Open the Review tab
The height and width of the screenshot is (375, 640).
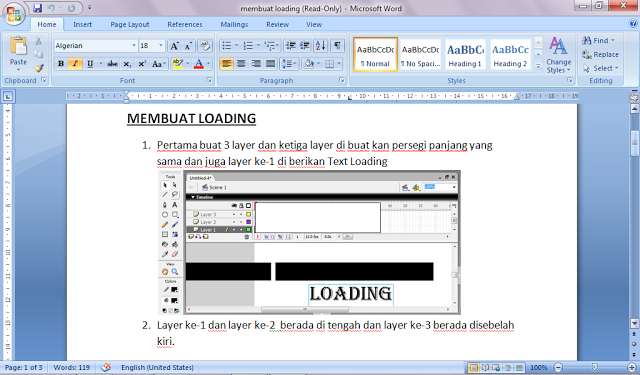tap(278, 24)
